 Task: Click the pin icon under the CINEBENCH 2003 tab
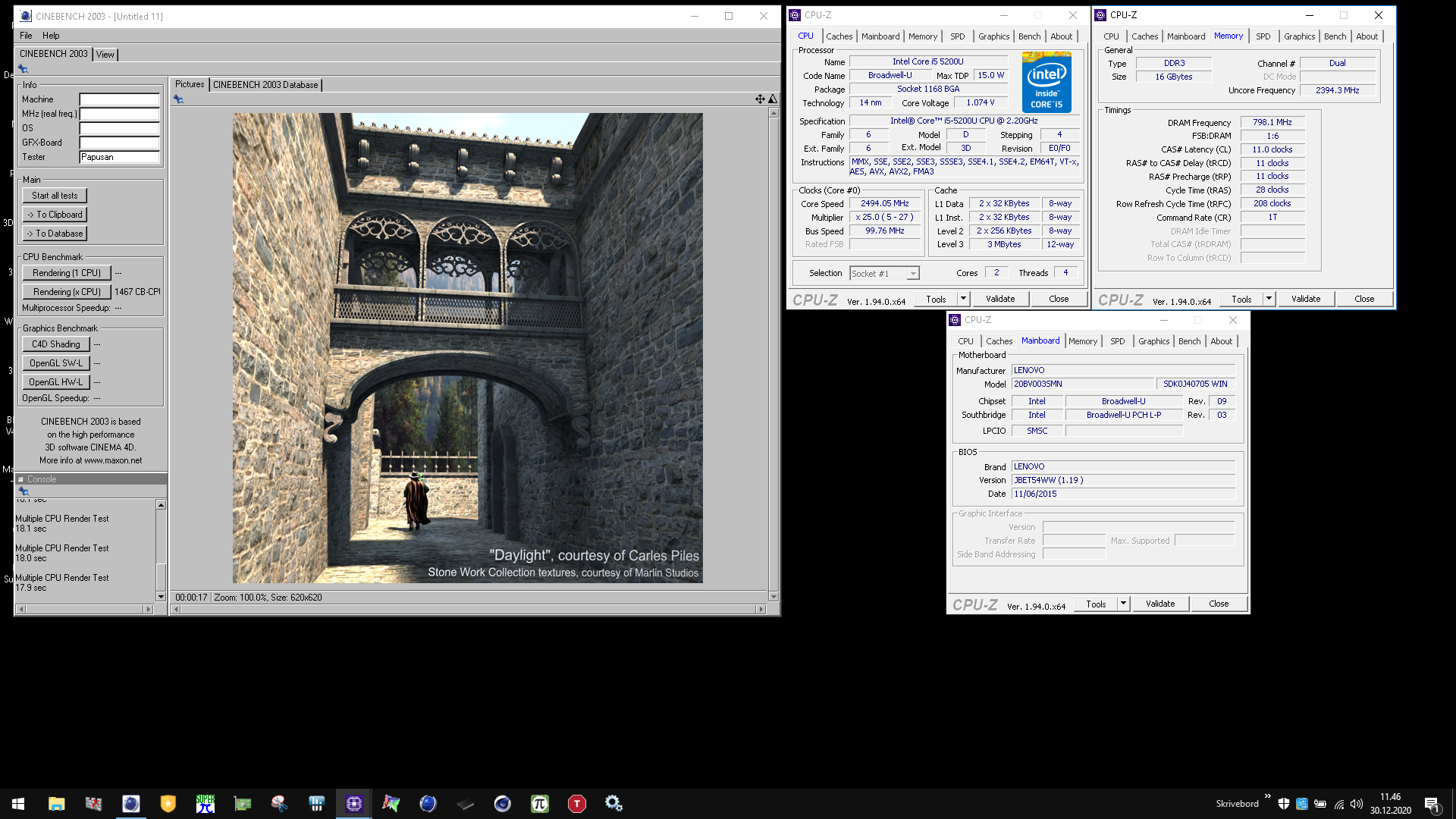[x=23, y=69]
